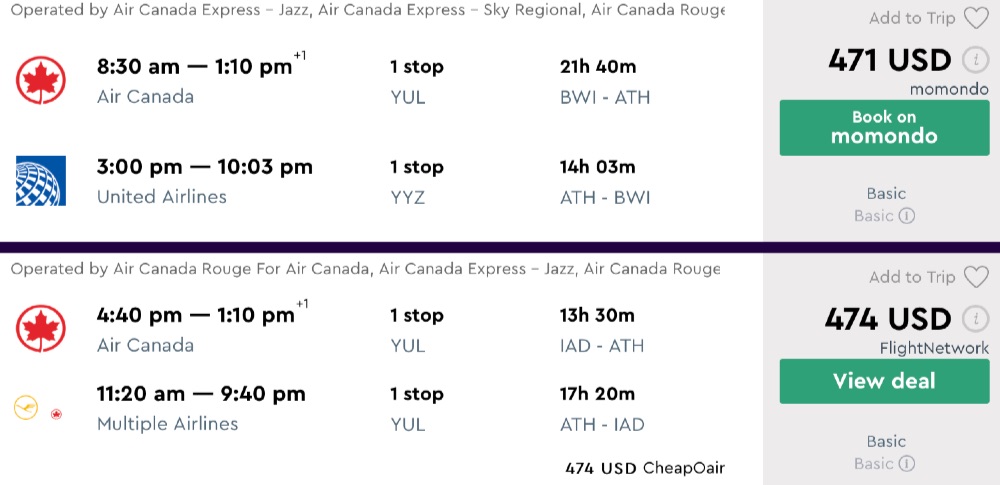Image resolution: width=1000 pixels, height=485 pixels.
Task: Show Basic fare info for the momondo deal
Action: coord(906,216)
